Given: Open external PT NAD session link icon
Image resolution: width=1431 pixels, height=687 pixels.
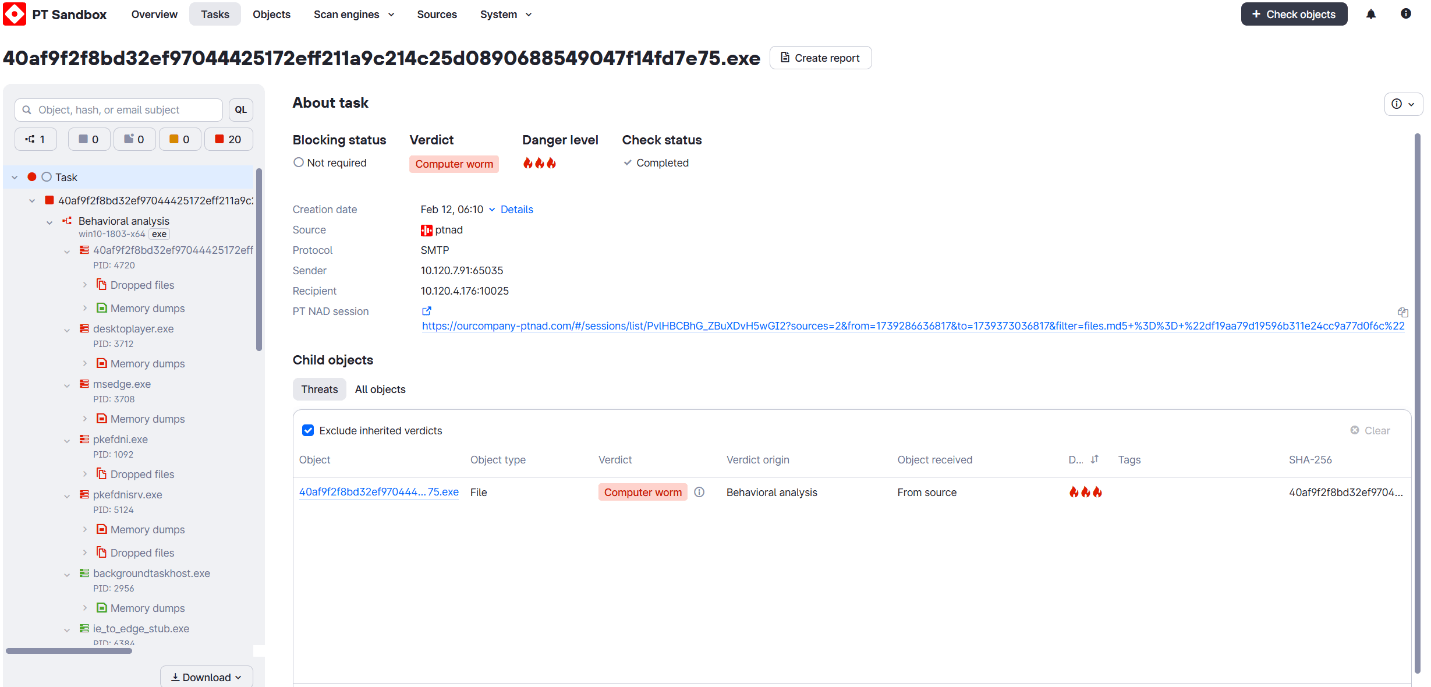Looking at the screenshot, I should coord(427,311).
